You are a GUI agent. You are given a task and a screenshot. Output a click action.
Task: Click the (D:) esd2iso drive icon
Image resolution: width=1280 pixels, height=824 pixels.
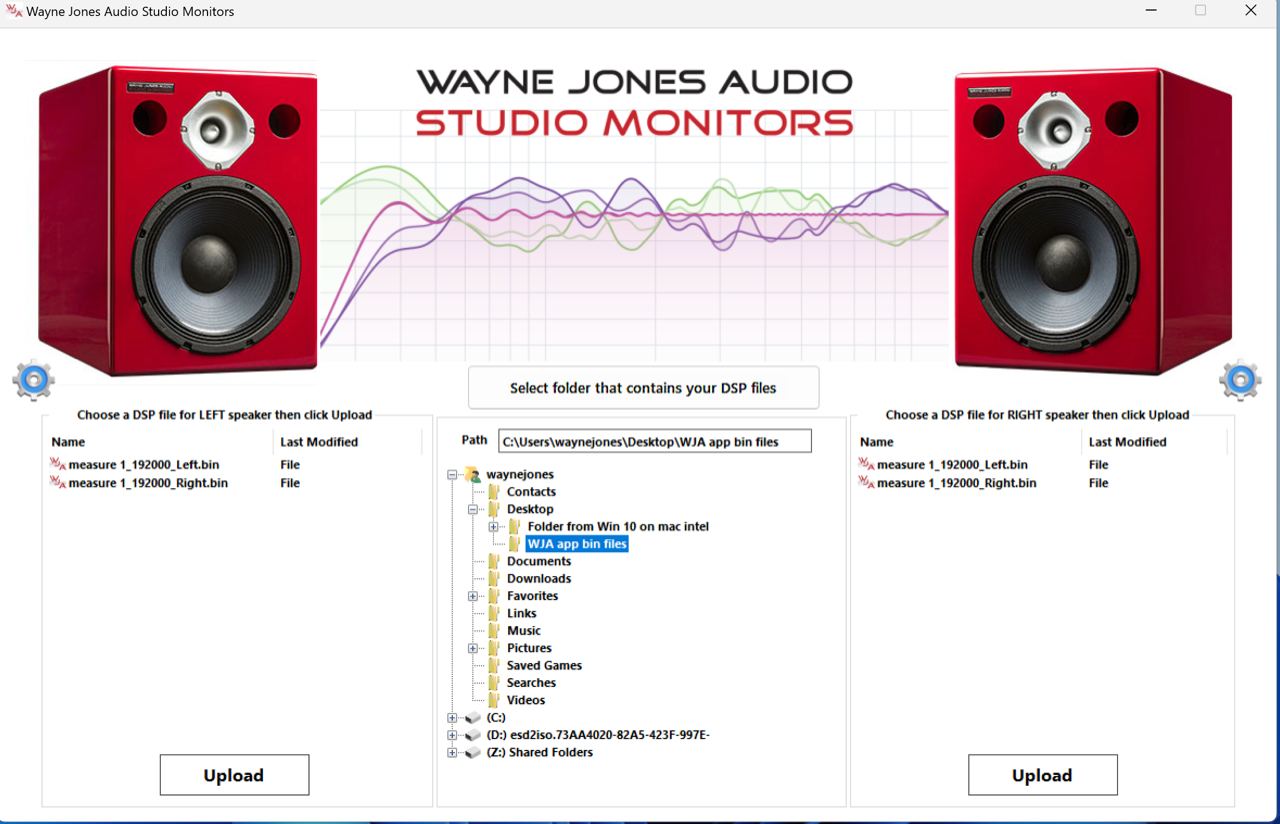coord(473,735)
